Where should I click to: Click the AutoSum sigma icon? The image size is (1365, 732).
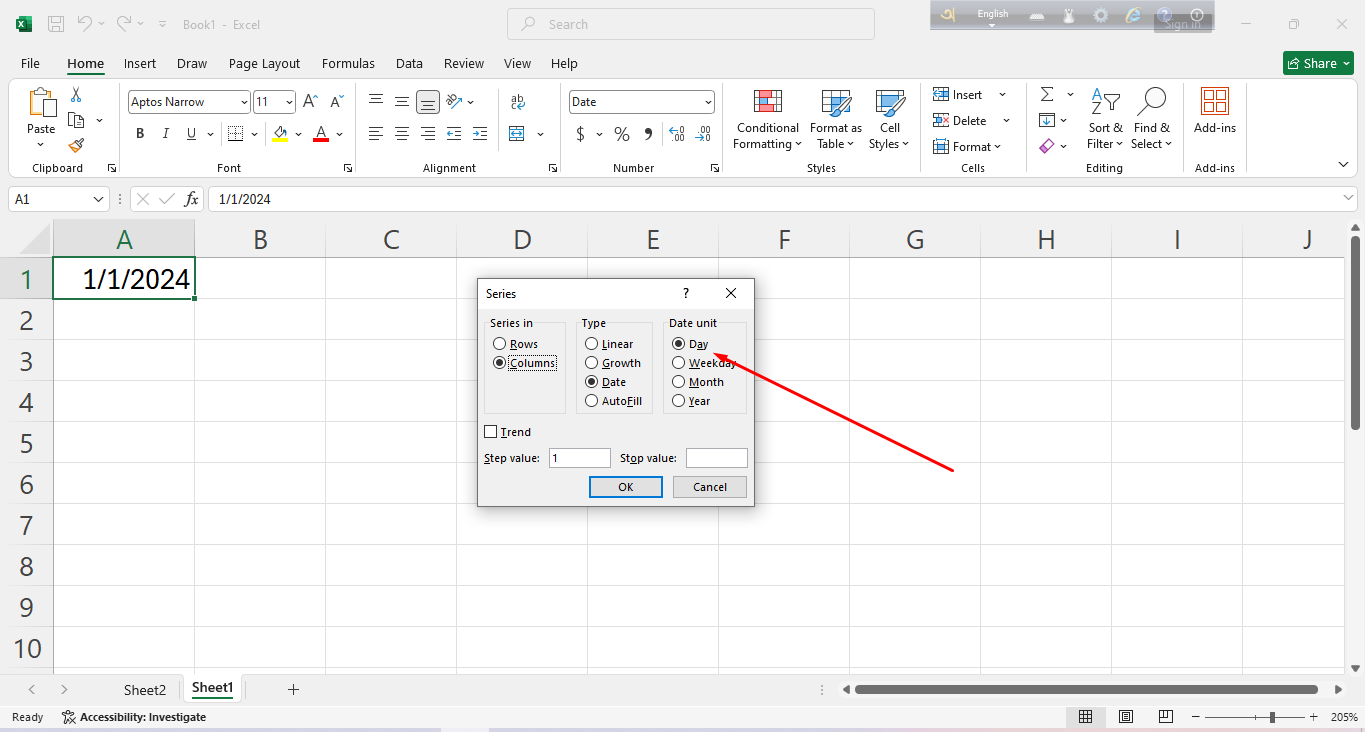click(x=1047, y=95)
